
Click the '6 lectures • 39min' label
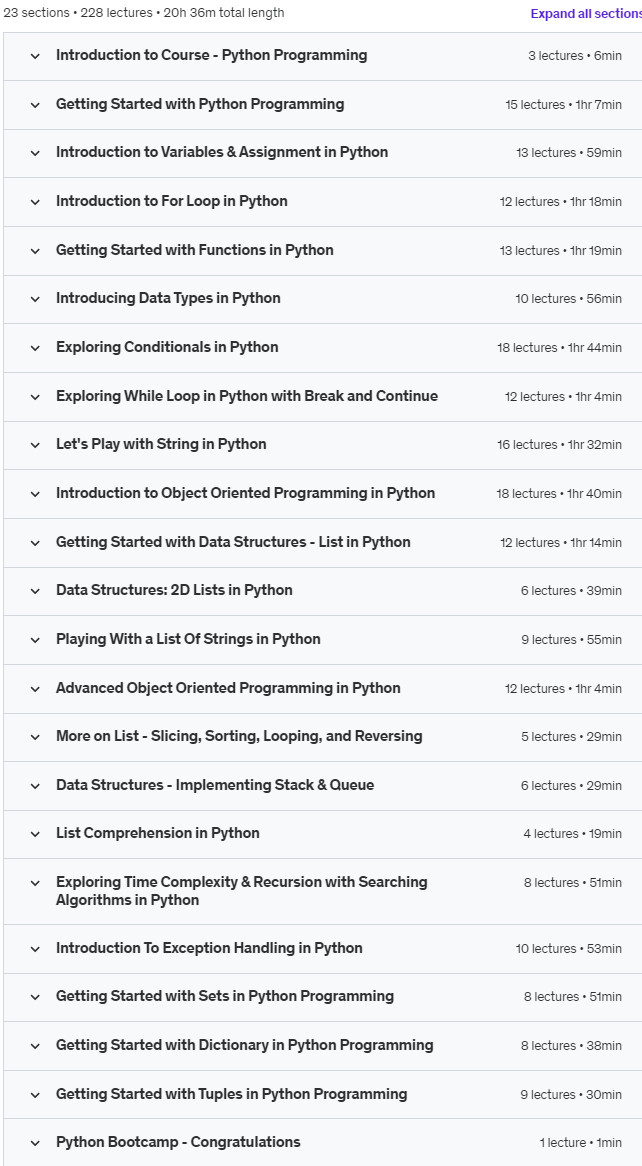571,591
